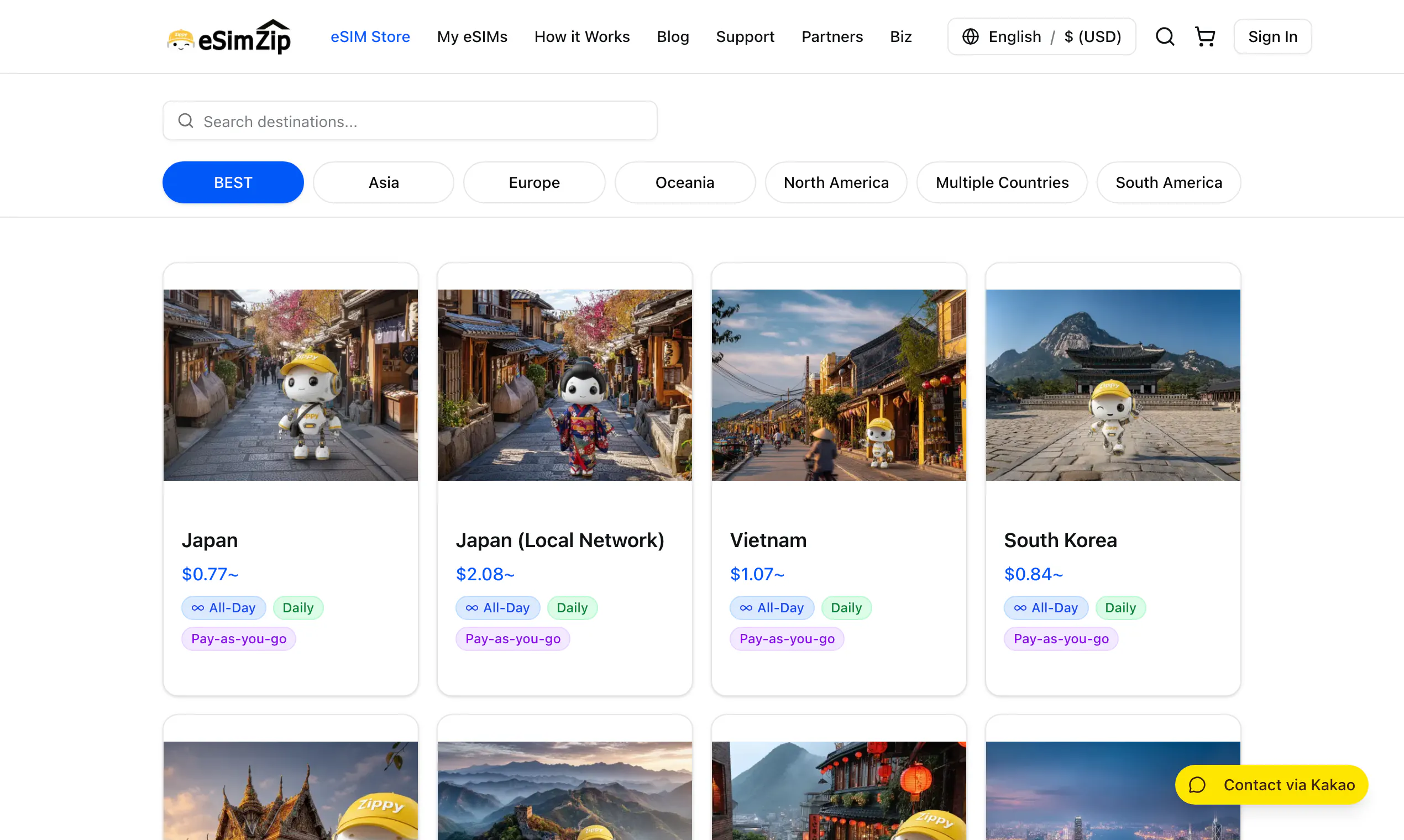This screenshot has width=1404, height=840.
Task: Open the South Korea card image
Action: 1113,385
